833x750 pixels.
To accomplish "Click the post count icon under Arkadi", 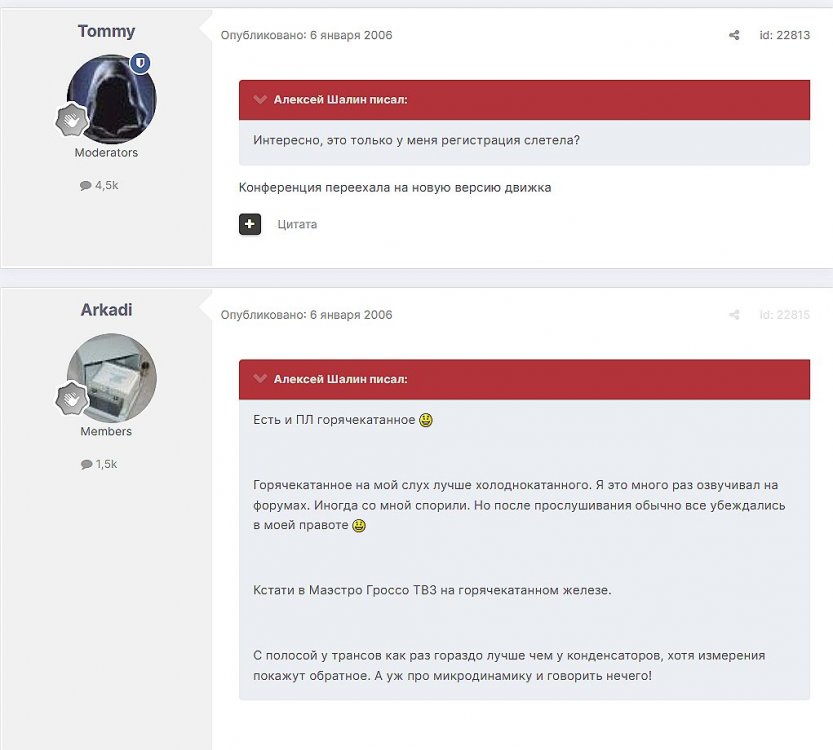I will click(86, 465).
